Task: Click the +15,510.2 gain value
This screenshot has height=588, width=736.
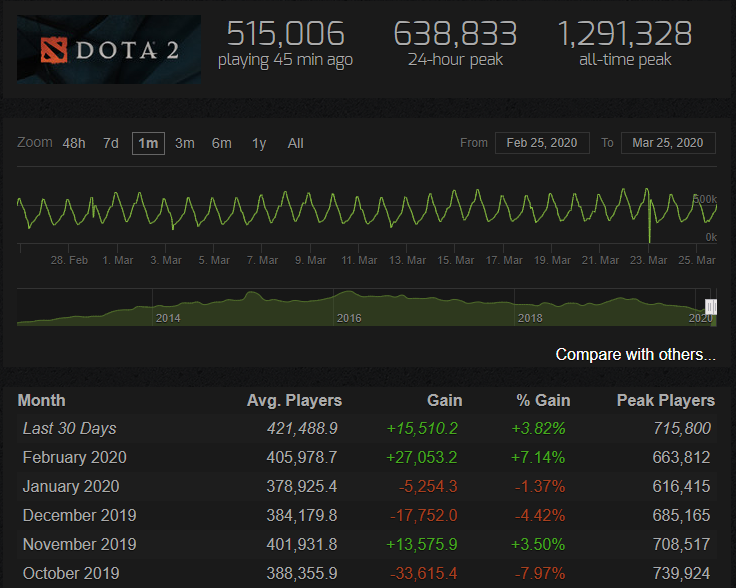Action: pos(422,428)
